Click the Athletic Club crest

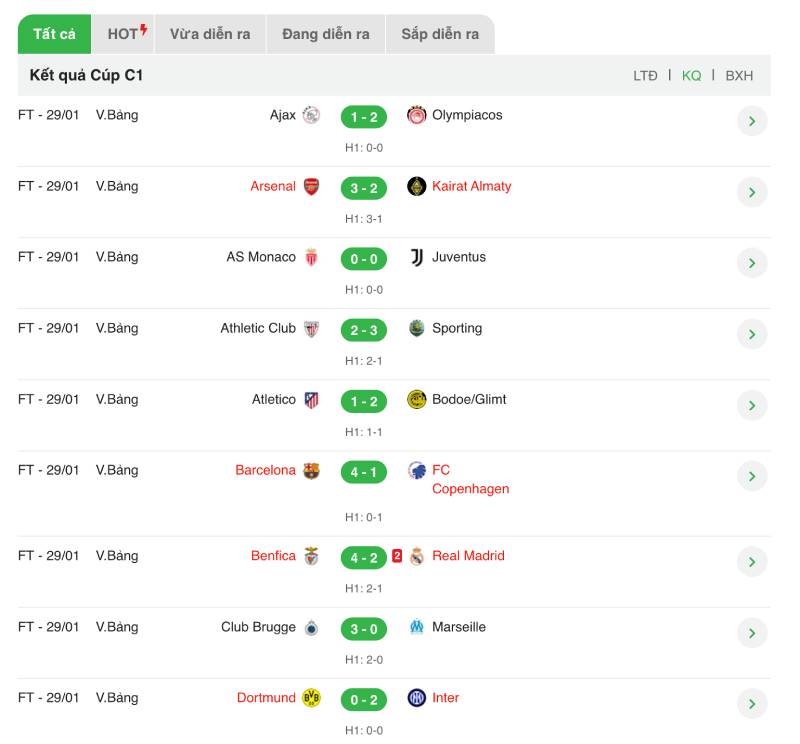click(x=311, y=329)
